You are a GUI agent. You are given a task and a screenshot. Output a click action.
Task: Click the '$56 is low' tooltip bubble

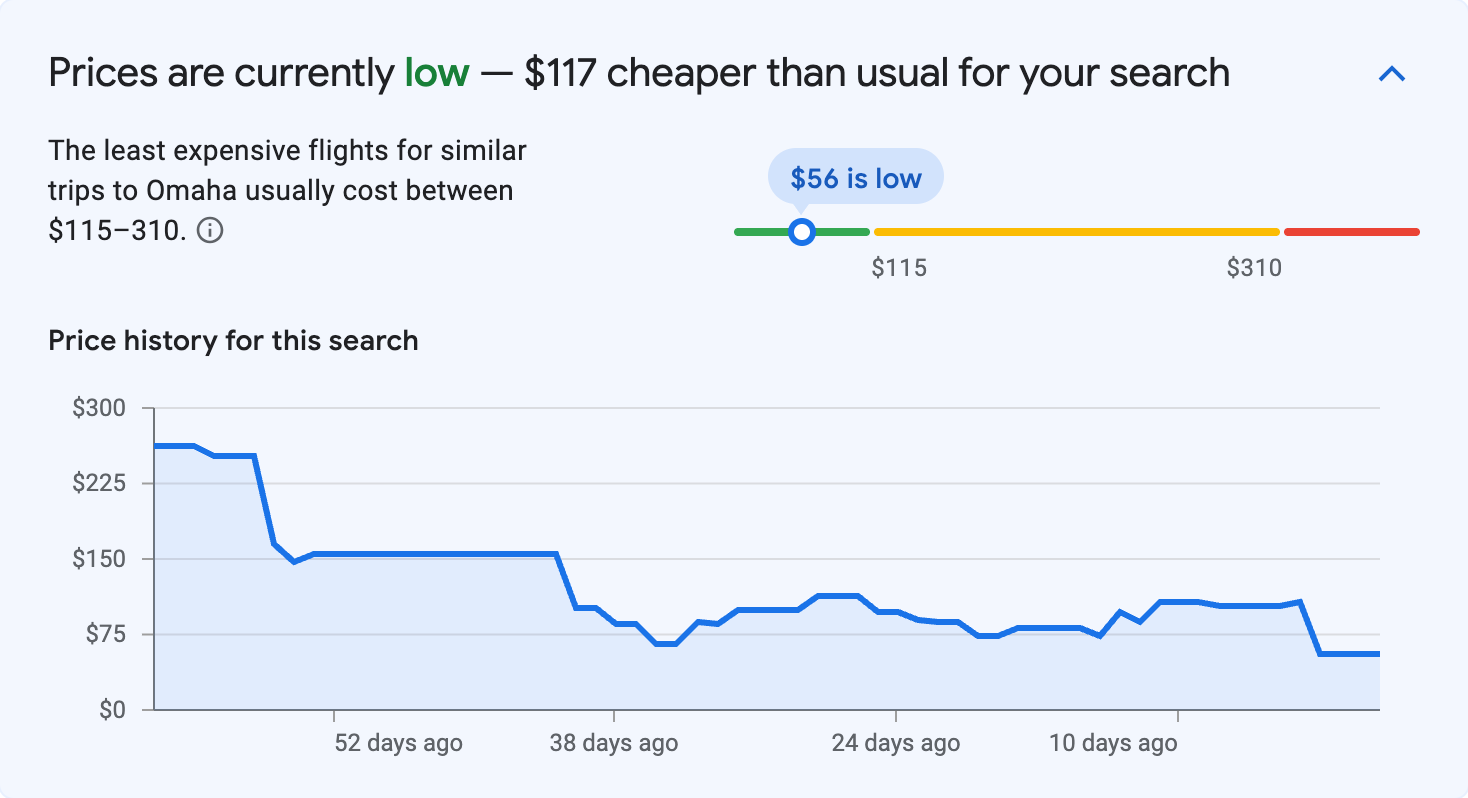855,177
